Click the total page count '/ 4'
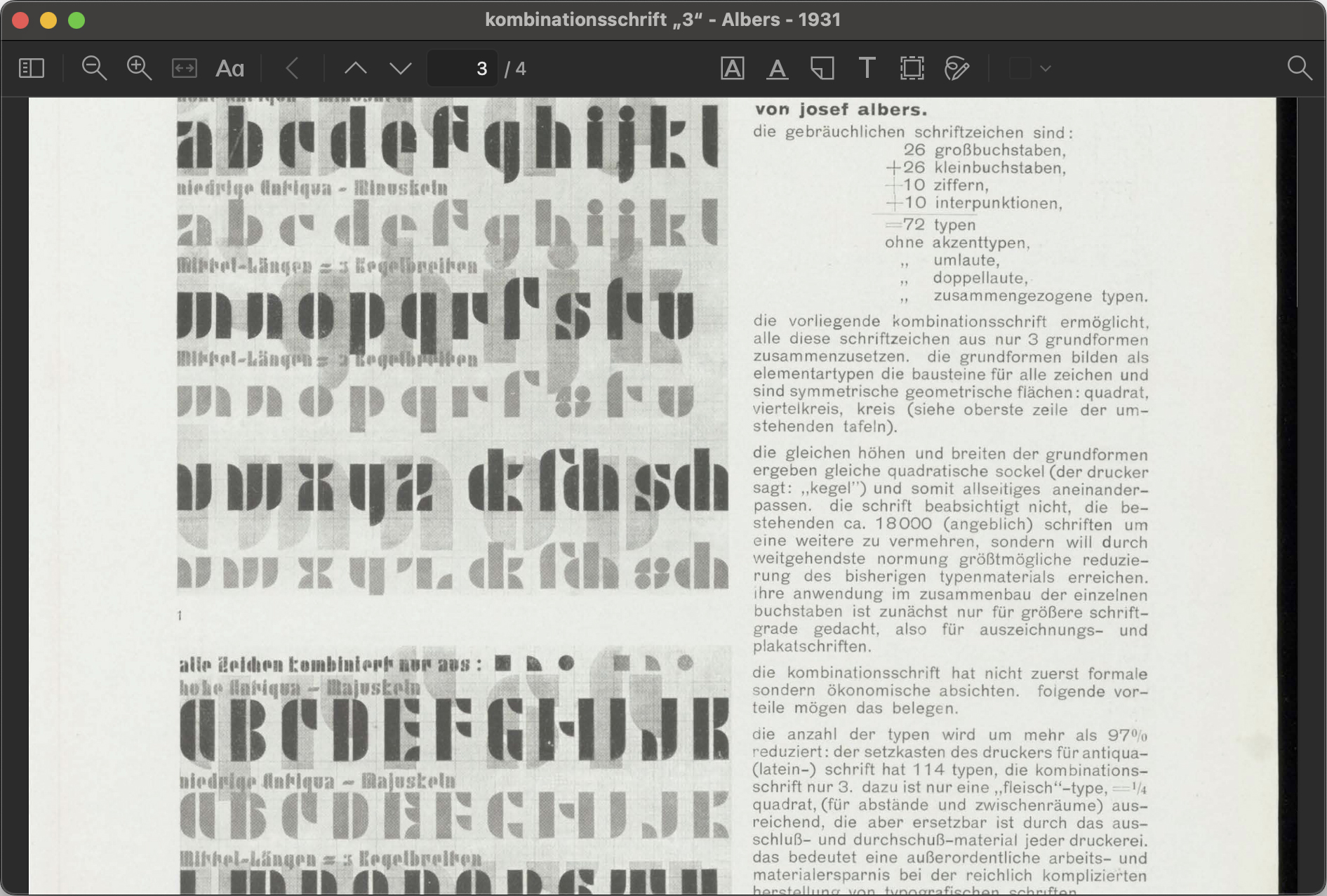The image size is (1327, 896). pyautogui.click(x=515, y=69)
